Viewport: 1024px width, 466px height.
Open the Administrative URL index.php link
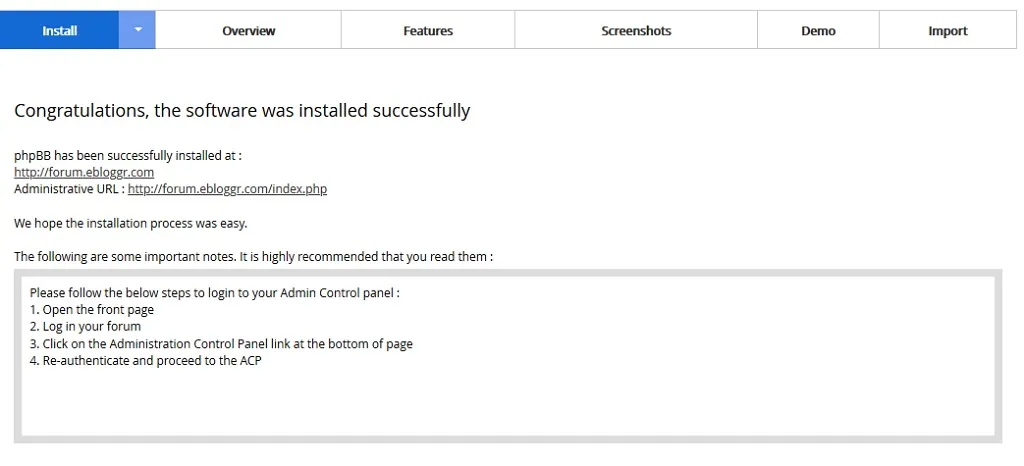(227, 189)
